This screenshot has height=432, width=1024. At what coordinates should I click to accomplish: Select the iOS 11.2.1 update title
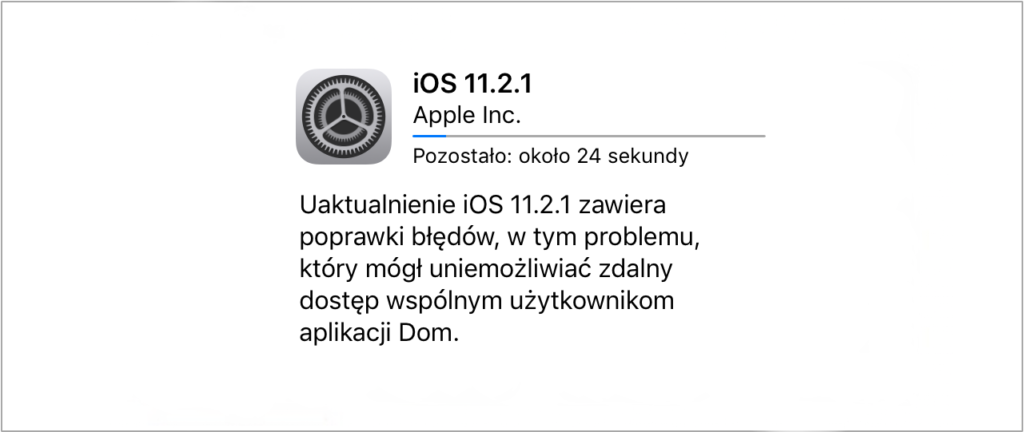(x=472, y=84)
